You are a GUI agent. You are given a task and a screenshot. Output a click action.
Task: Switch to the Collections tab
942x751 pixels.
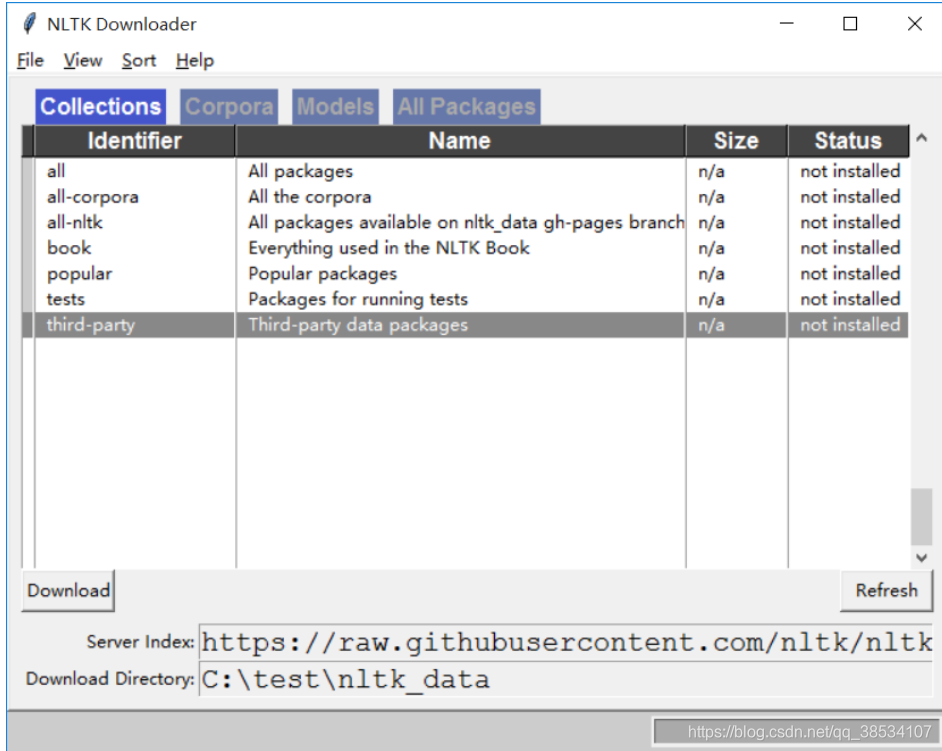coord(100,106)
